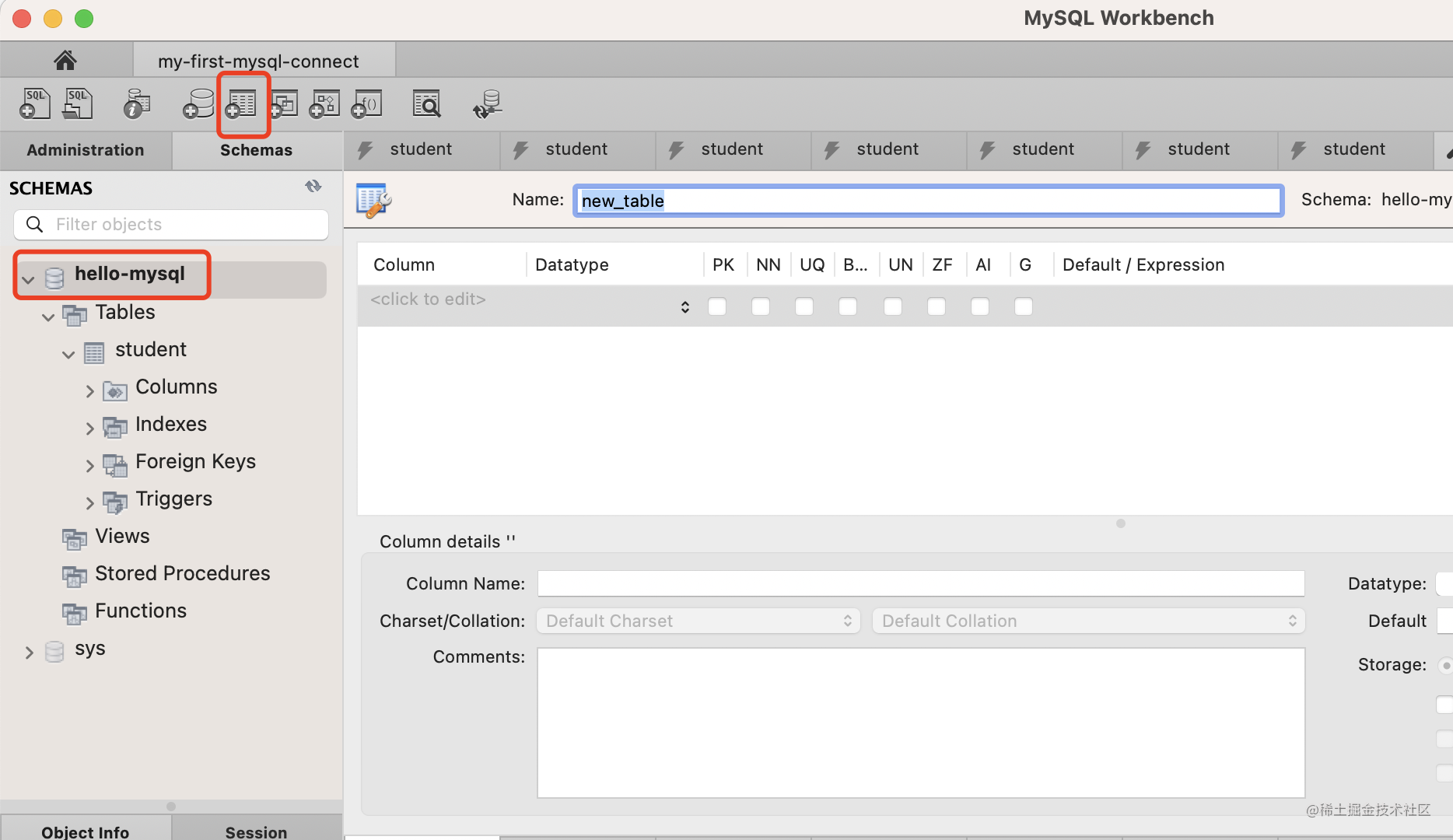The width and height of the screenshot is (1453, 840).
Task: Click inside the Comments text area
Action: pos(921,723)
